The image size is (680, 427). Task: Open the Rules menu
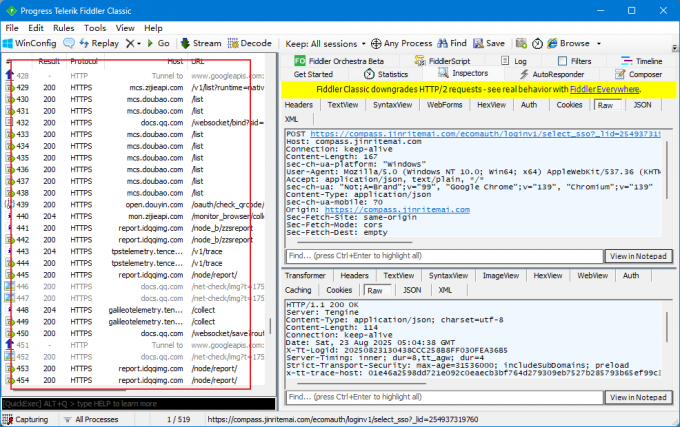click(x=63, y=28)
